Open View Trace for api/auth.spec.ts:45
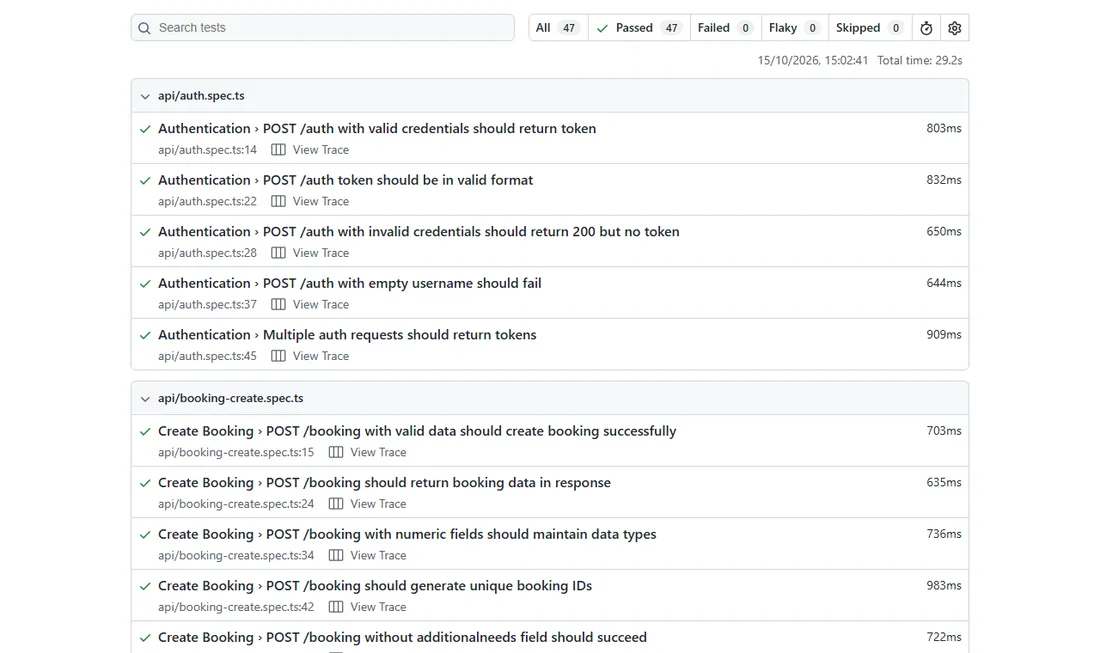 click(321, 356)
